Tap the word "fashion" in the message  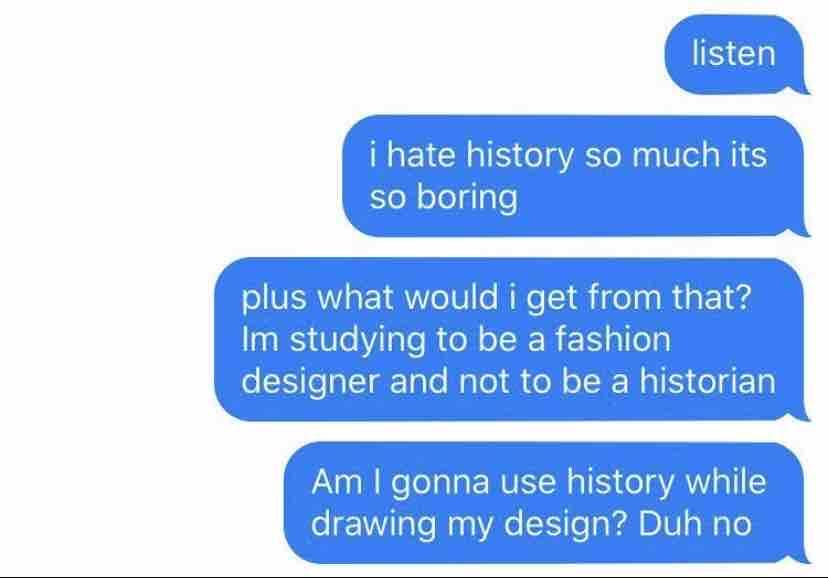point(613,338)
